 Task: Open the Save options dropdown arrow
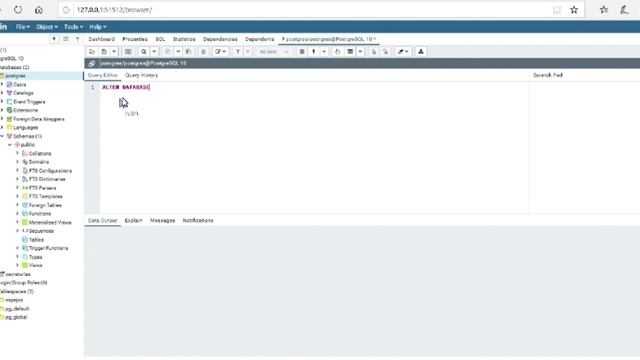[114, 52]
